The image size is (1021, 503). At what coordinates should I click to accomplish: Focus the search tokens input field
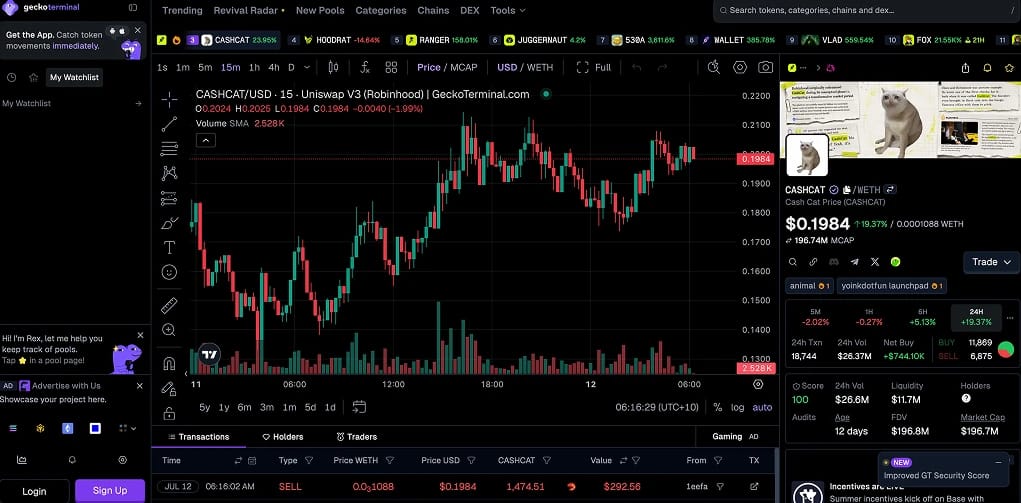point(866,10)
